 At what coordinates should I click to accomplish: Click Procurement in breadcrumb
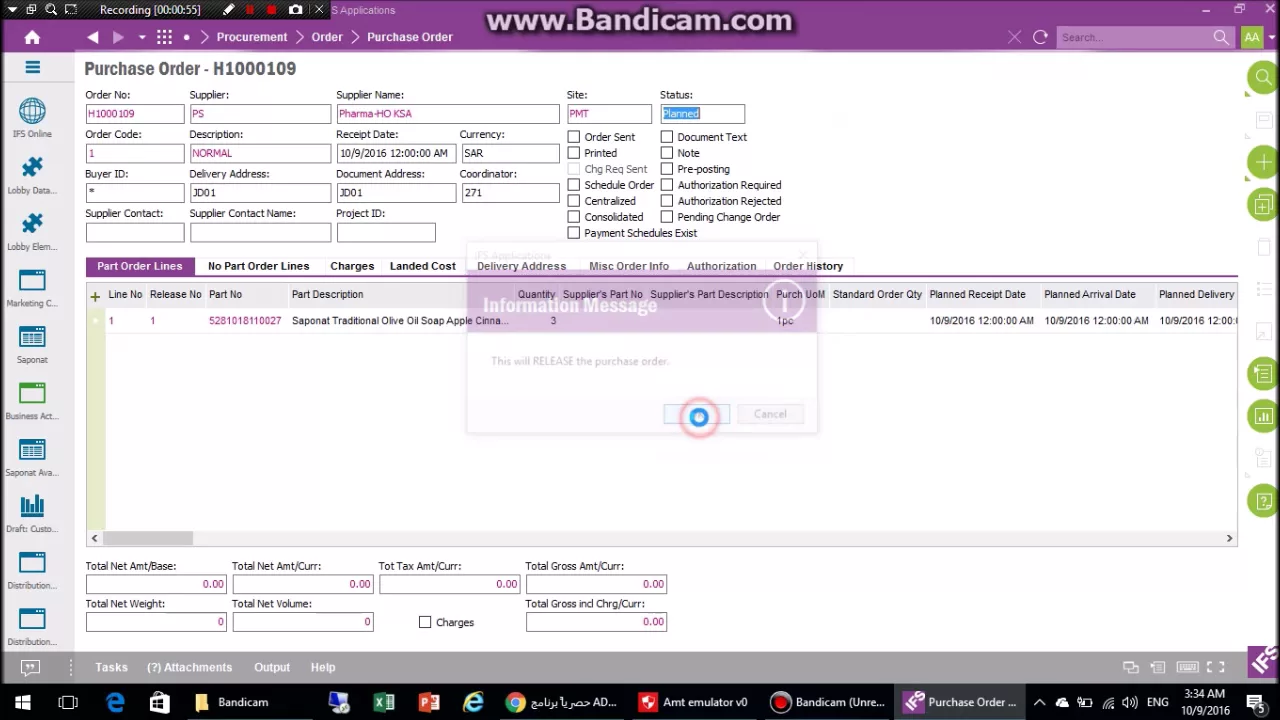pyautogui.click(x=252, y=37)
